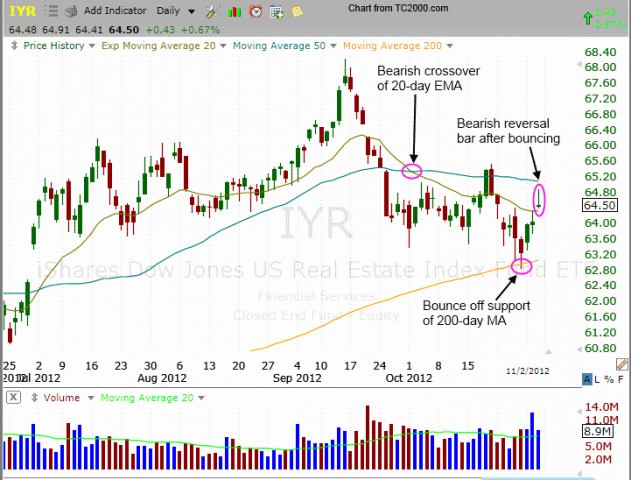Viewport: 631px width, 480px height.
Task: Click the printer-like icon before Add Indicator
Action: [x=71, y=11]
